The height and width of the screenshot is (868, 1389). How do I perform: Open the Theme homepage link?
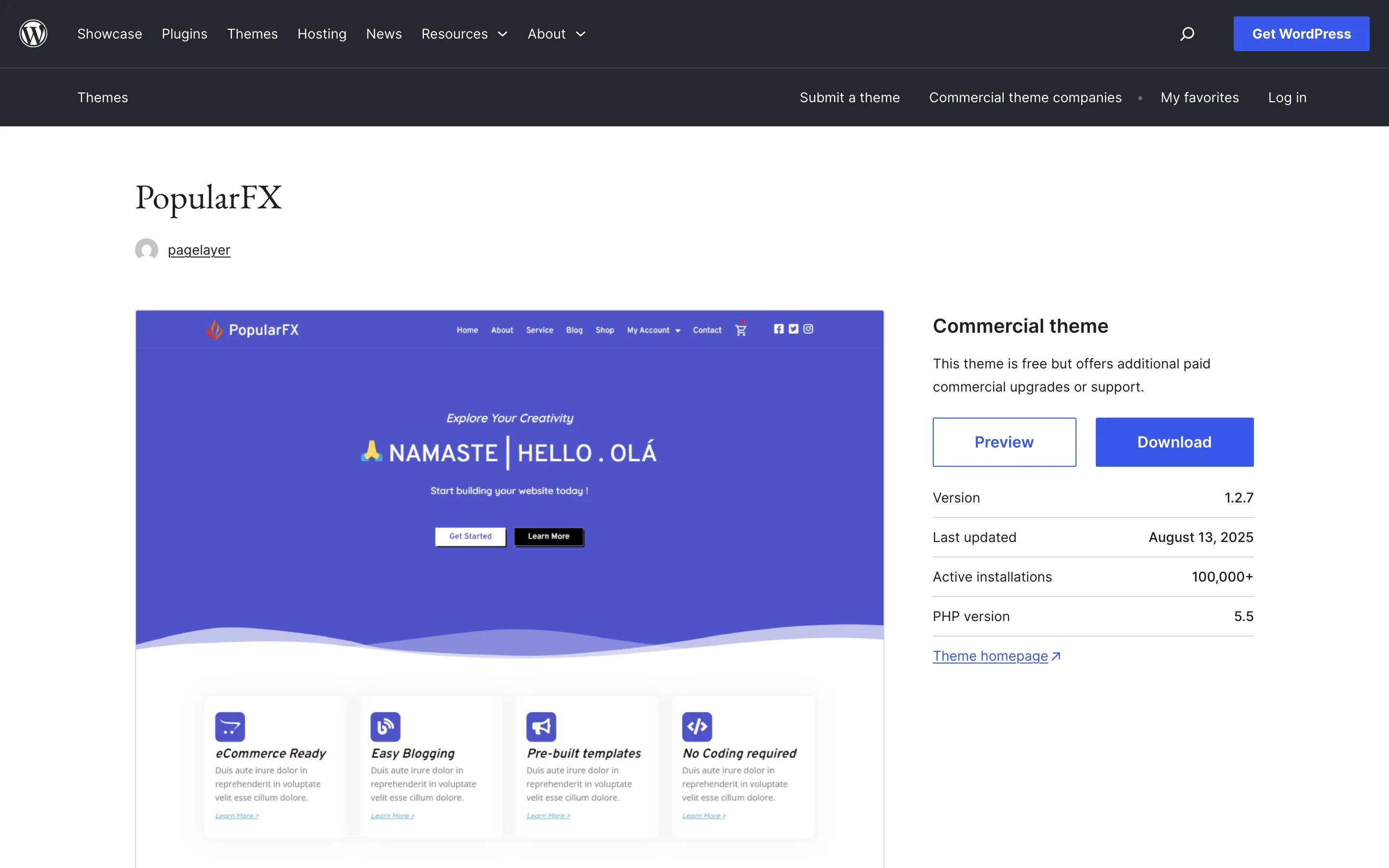[990, 656]
